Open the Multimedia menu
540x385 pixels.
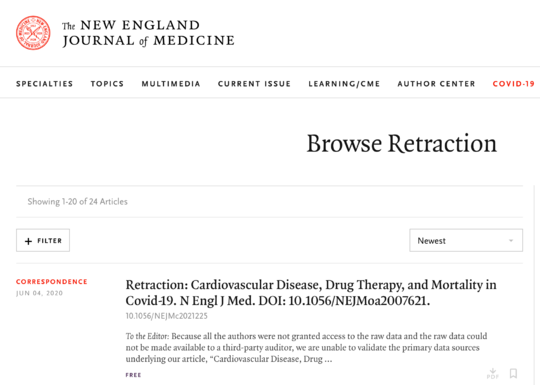click(171, 84)
